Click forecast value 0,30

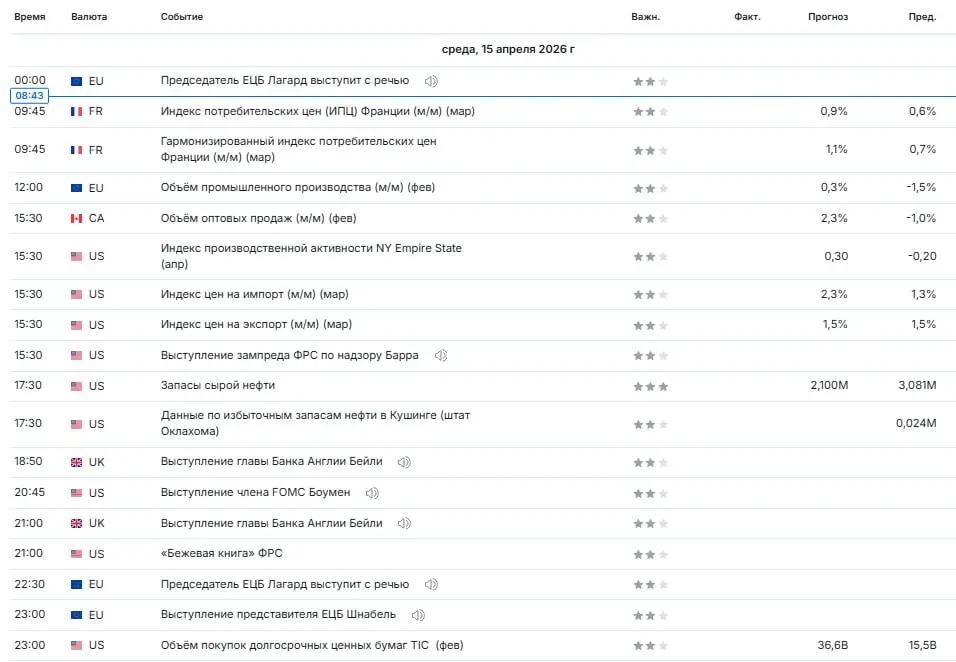[836, 256]
